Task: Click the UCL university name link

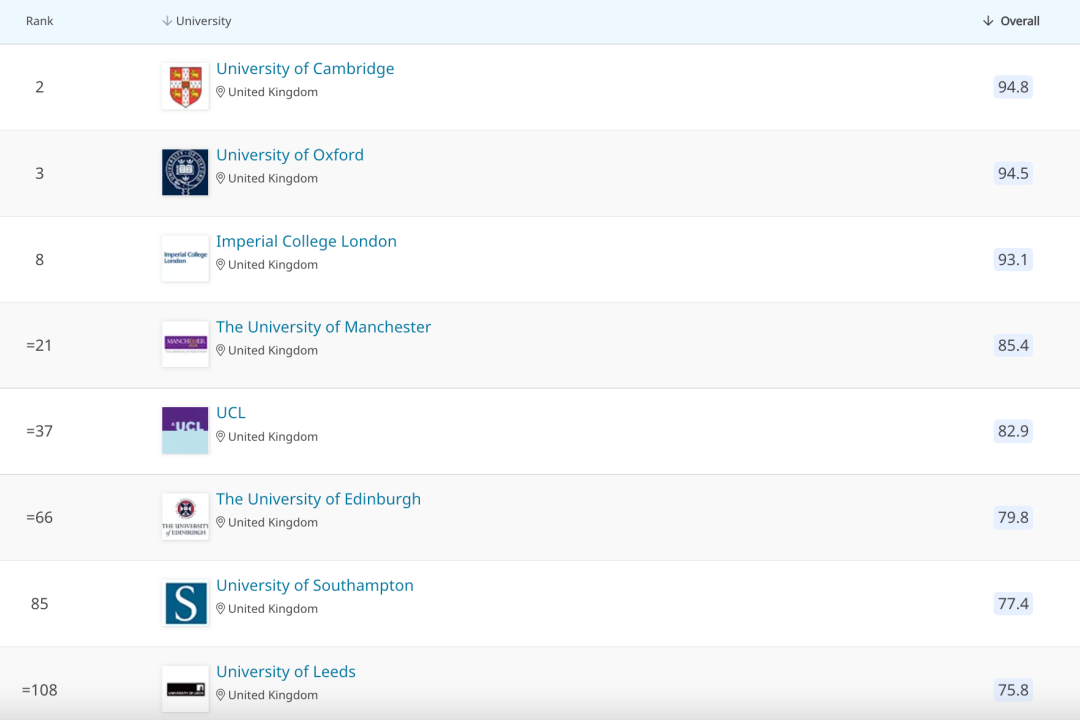Action: coord(230,413)
